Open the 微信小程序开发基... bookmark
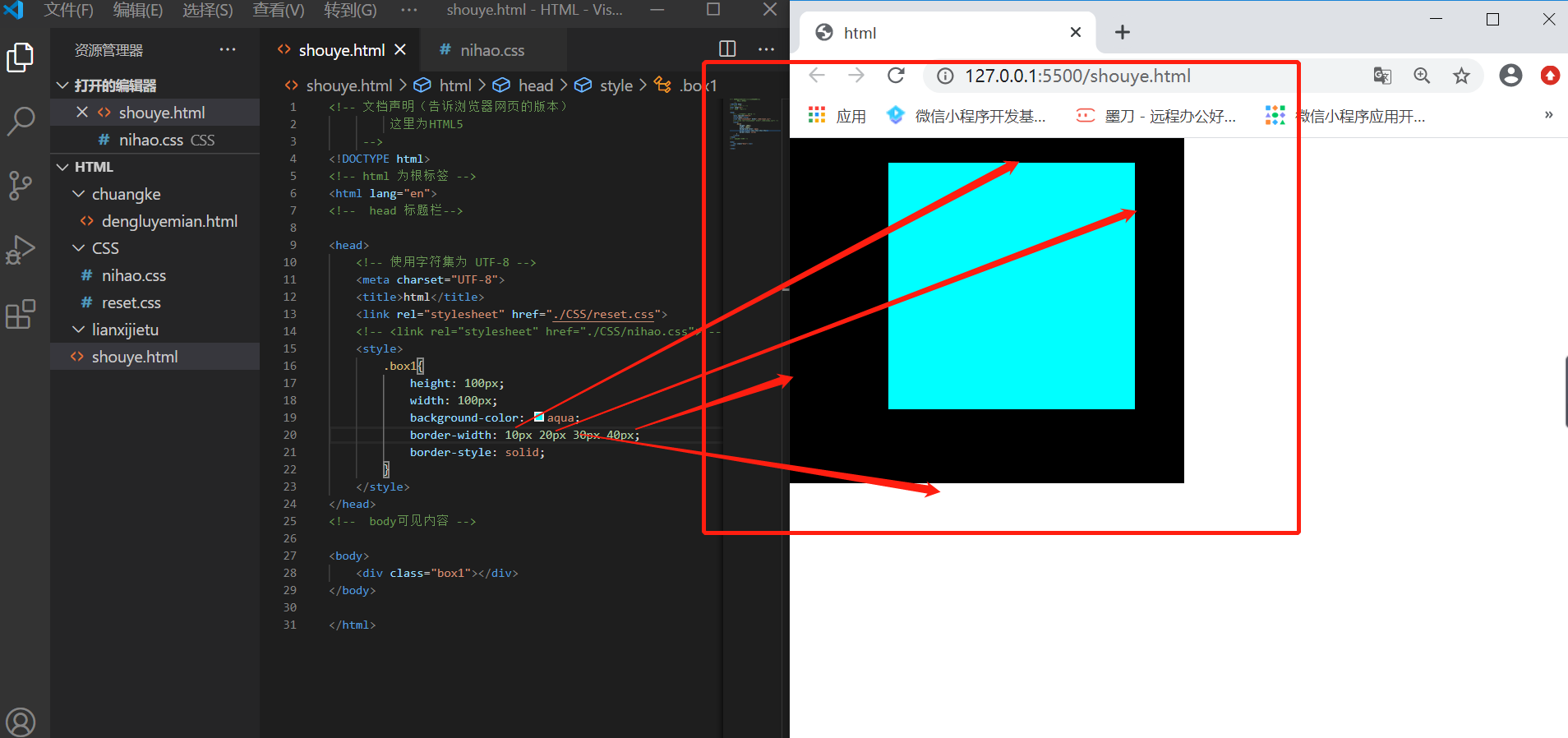 pos(967,116)
